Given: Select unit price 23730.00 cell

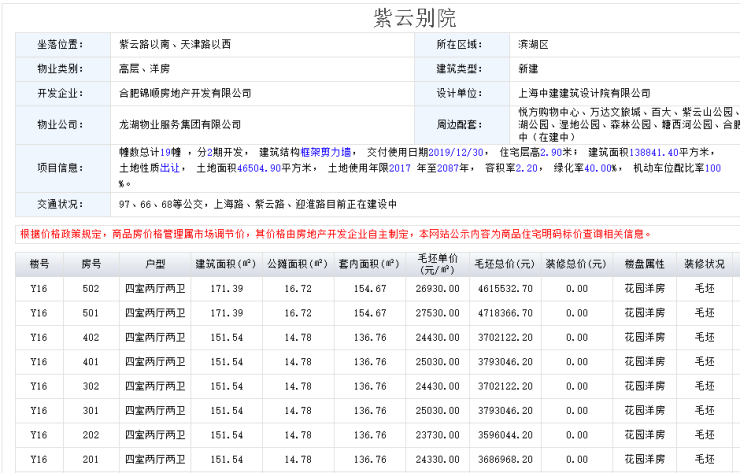Looking at the screenshot, I should (438, 435).
